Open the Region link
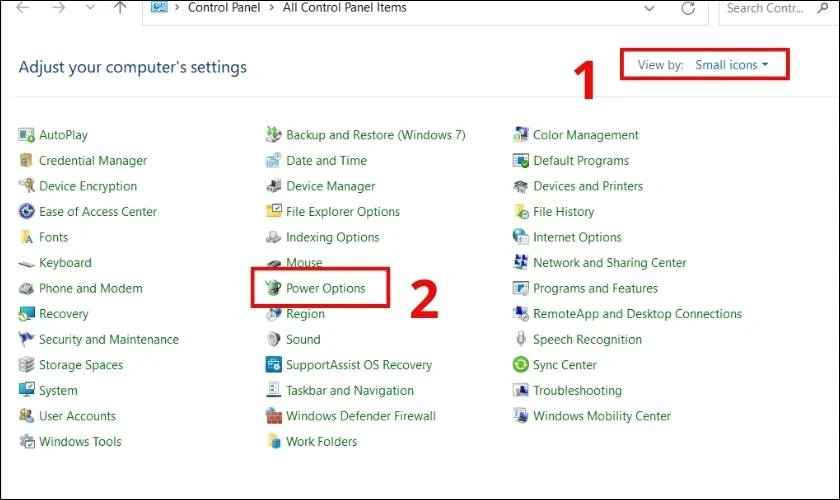The image size is (840, 500). pyautogui.click(x=305, y=314)
